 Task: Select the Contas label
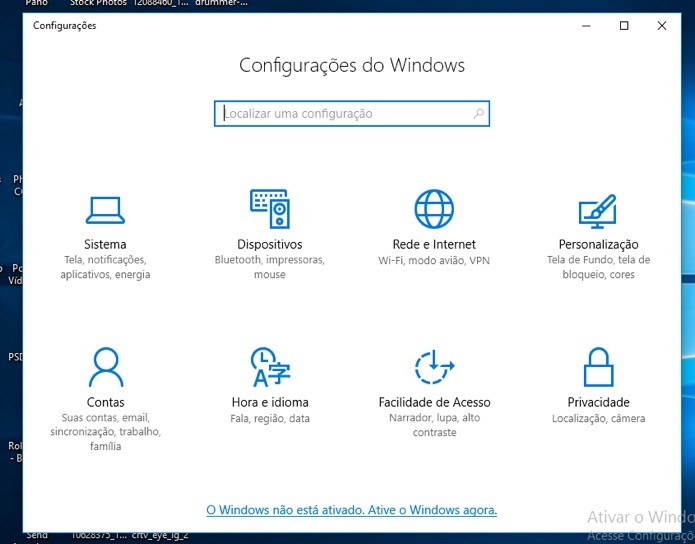pos(105,402)
